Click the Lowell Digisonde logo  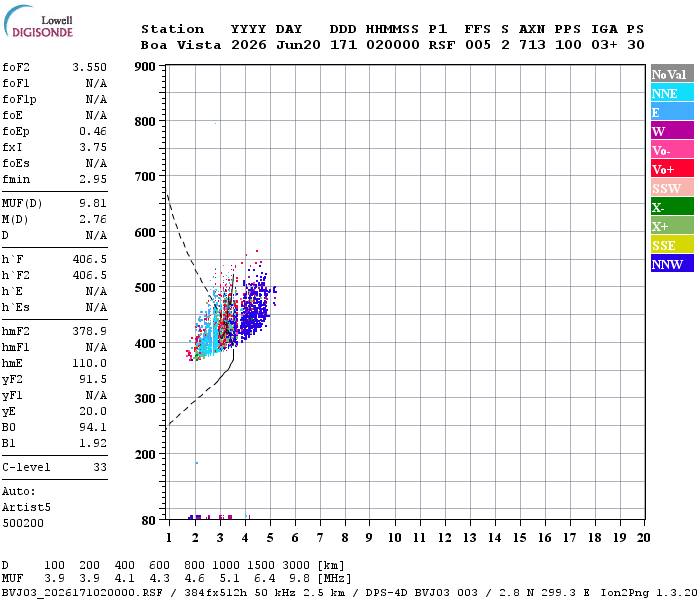[38, 21]
